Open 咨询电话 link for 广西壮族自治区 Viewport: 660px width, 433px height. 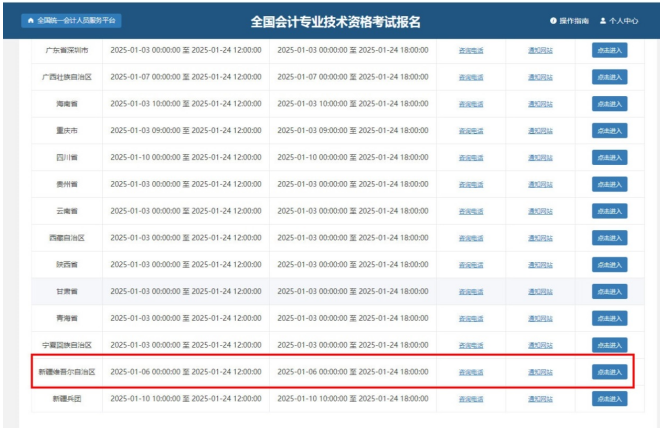[470, 77]
